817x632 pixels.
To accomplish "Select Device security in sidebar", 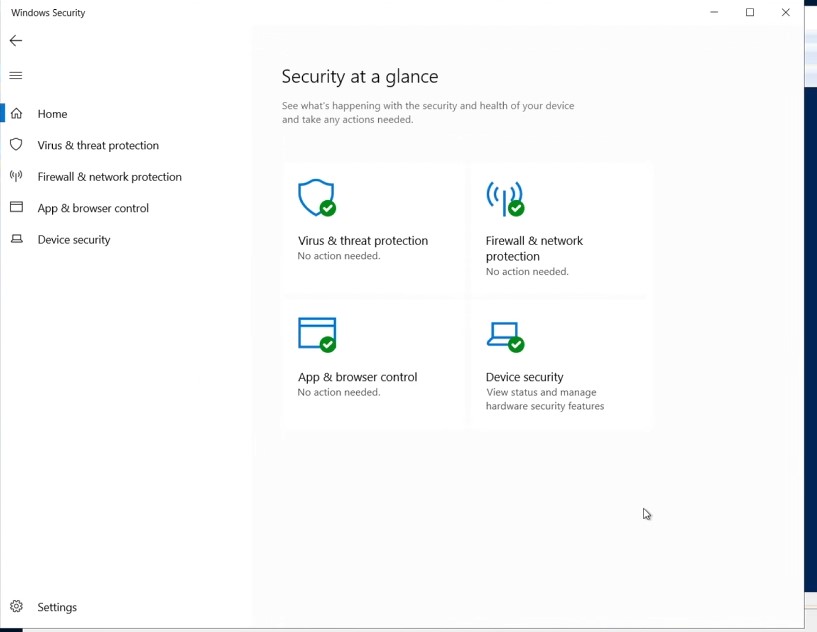I will (x=73, y=240).
